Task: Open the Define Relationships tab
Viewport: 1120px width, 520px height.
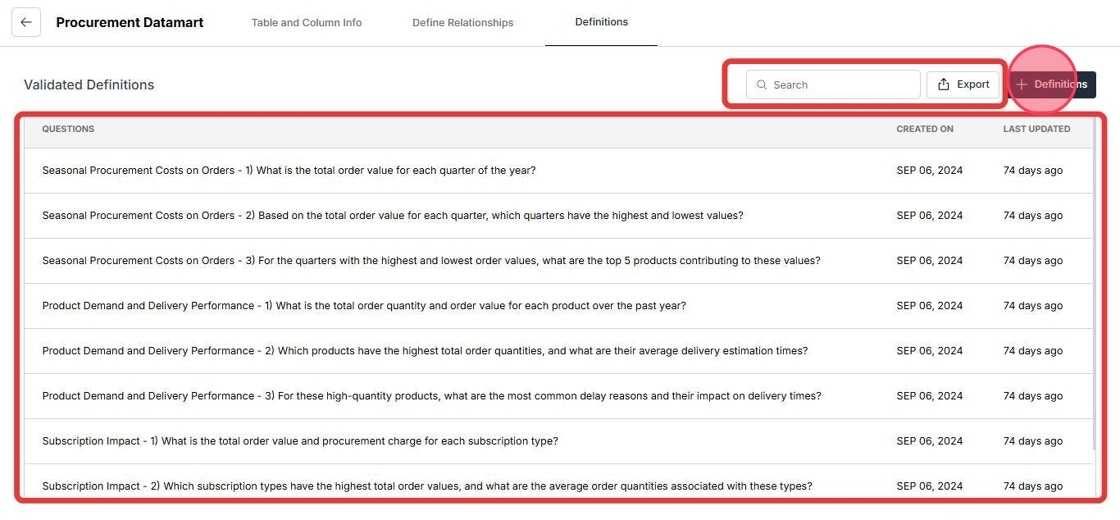Action: click(463, 22)
